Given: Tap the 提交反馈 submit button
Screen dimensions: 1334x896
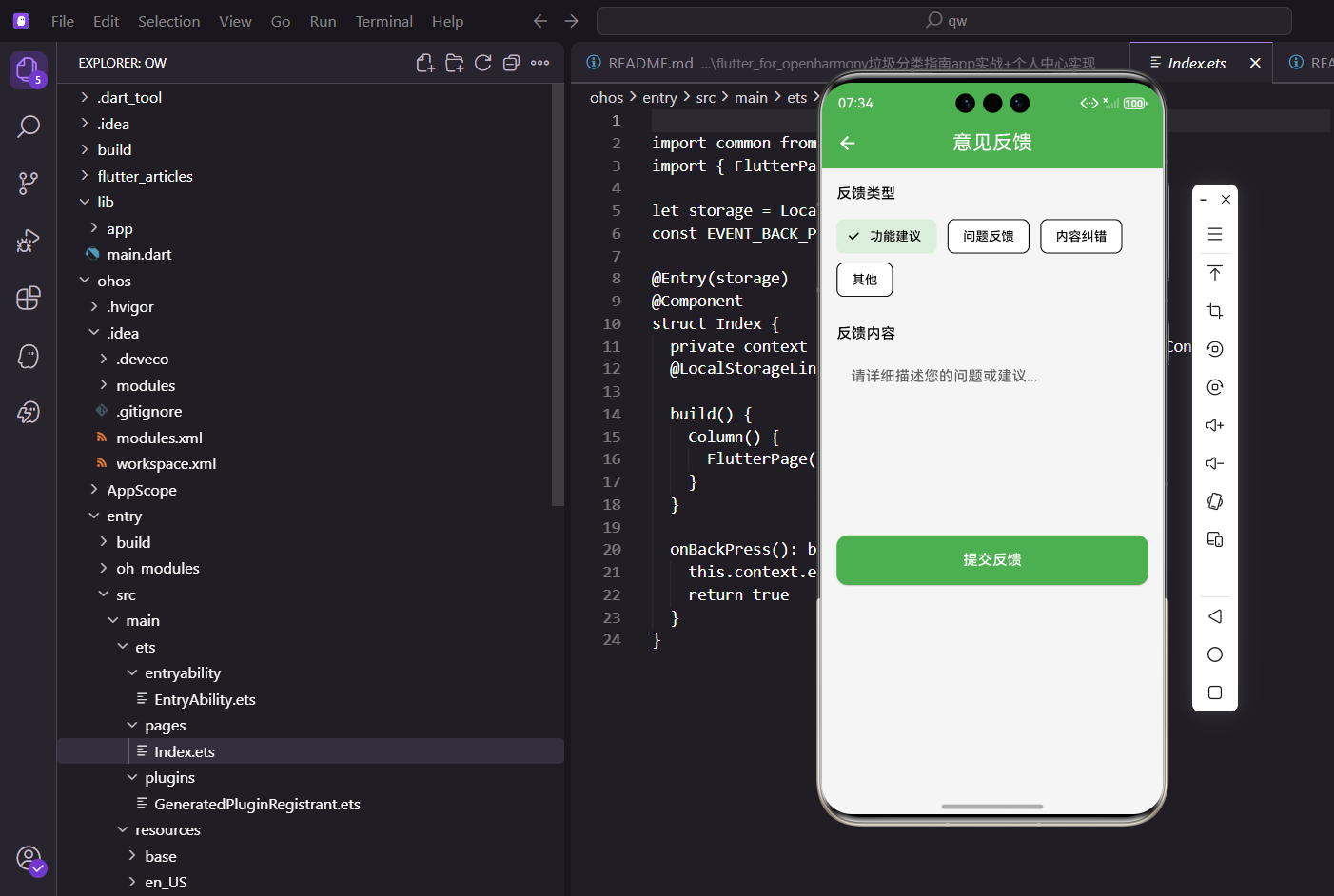Looking at the screenshot, I should tap(992, 559).
